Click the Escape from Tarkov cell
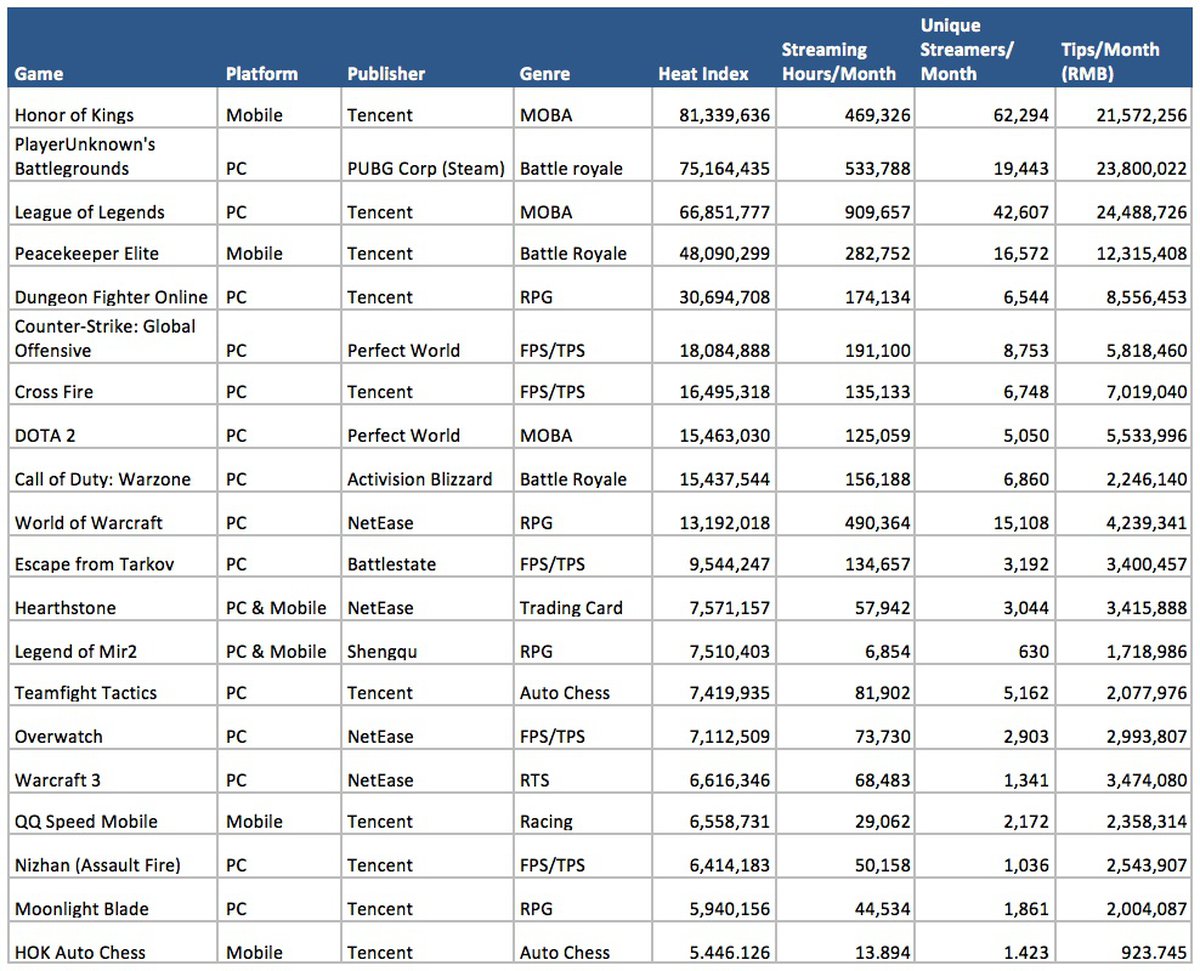 pos(94,564)
